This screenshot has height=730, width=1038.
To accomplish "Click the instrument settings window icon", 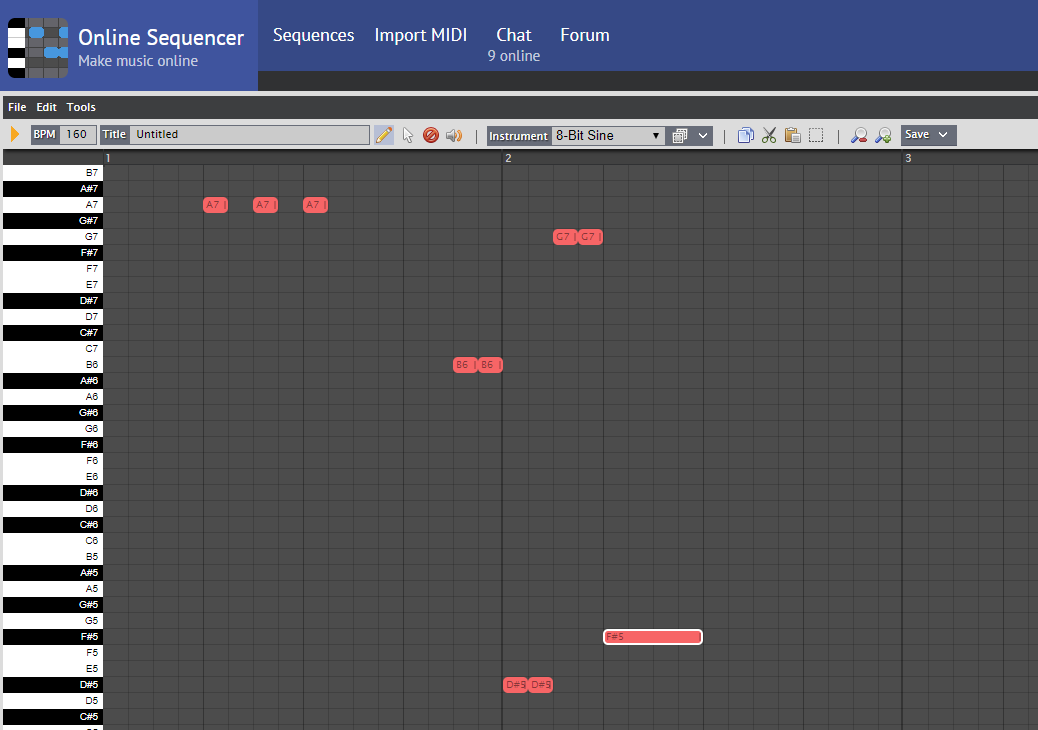I will [x=679, y=136].
